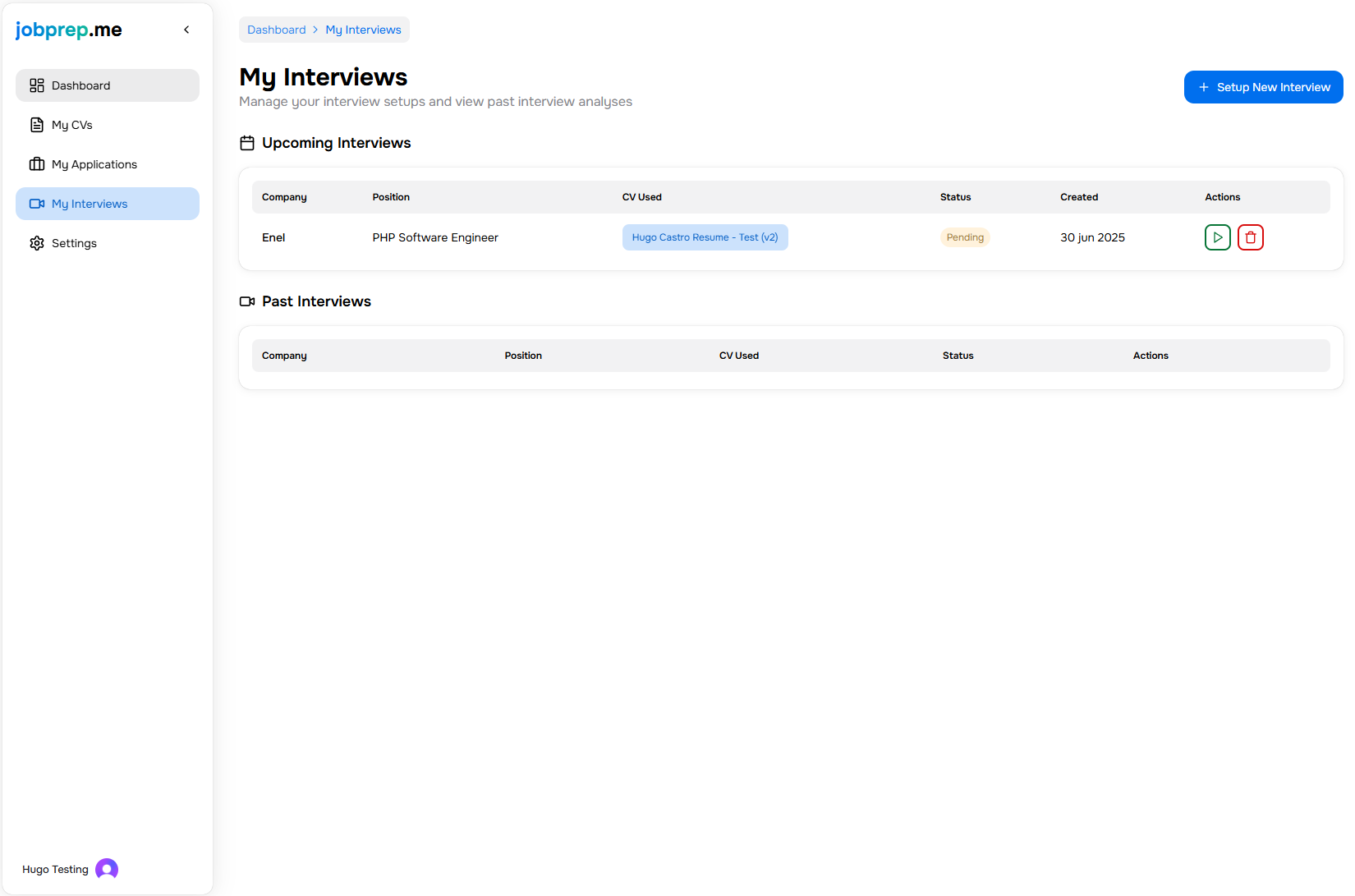Open the Hugo Testing profile avatar
This screenshot has width=1355, height=896.
click(x=106, y=868)
